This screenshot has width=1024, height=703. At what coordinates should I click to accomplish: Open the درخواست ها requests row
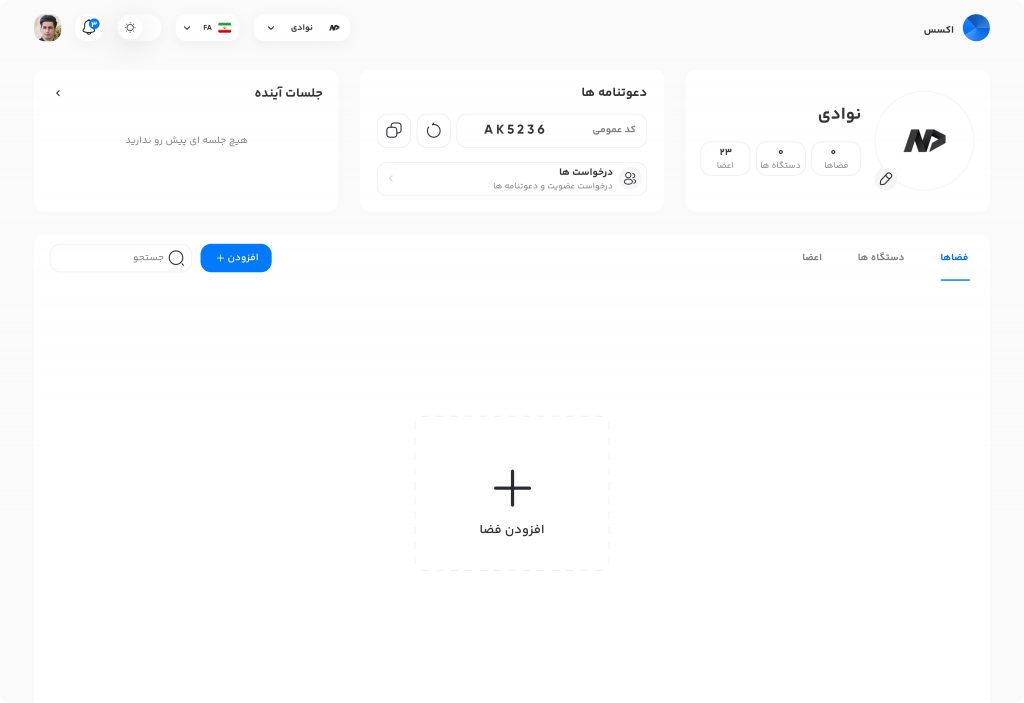pyautogui.click(x=512, y=178)
